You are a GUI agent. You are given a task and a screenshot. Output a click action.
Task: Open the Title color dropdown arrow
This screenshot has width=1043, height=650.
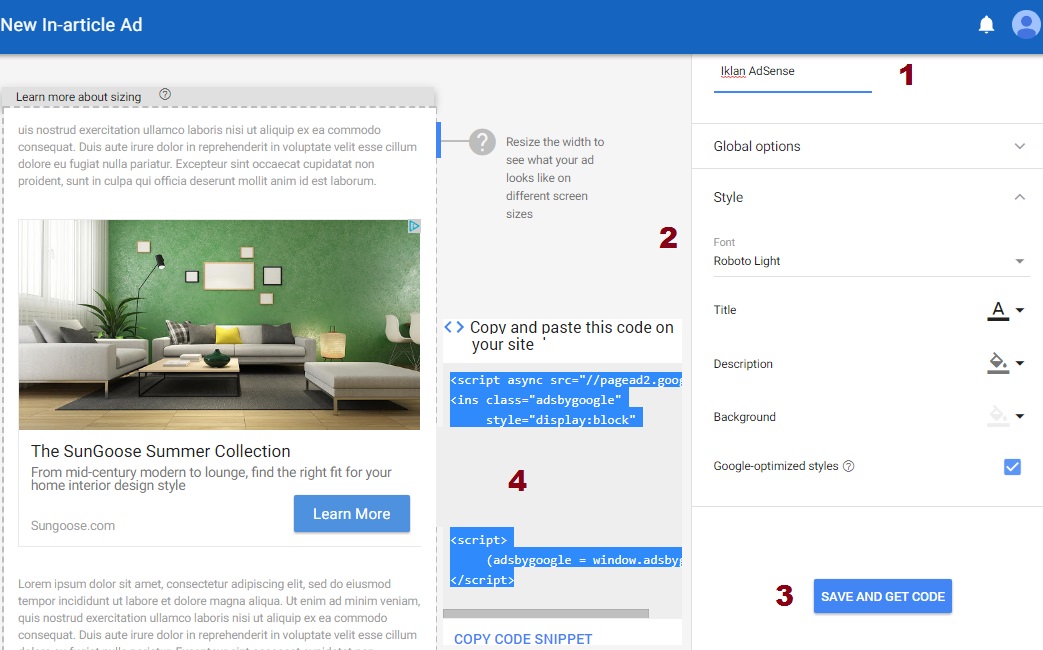click(1020, 310)
